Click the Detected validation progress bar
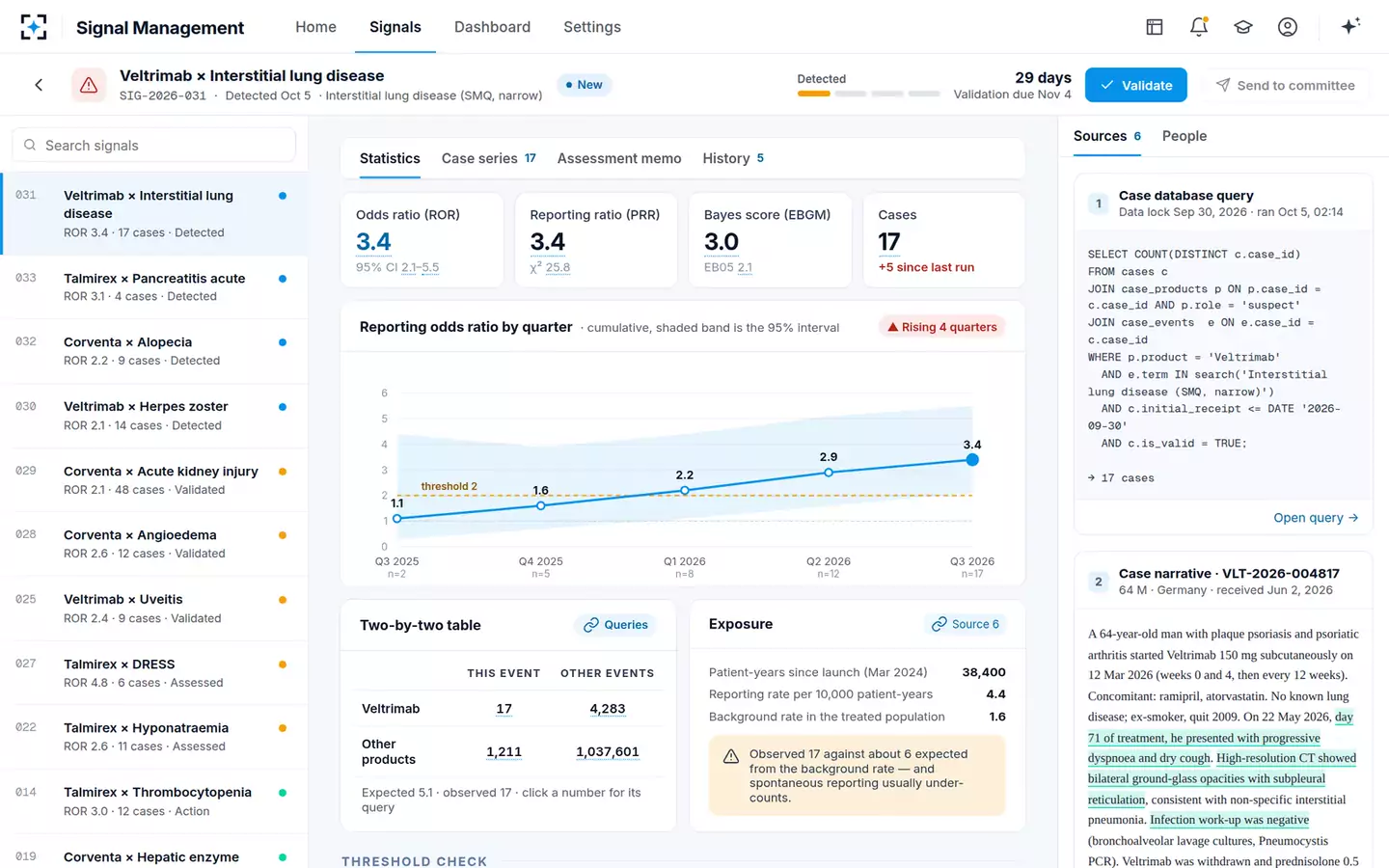This screenshot has width=1389, height=868. pyautogui.click(x=868, y=94)
